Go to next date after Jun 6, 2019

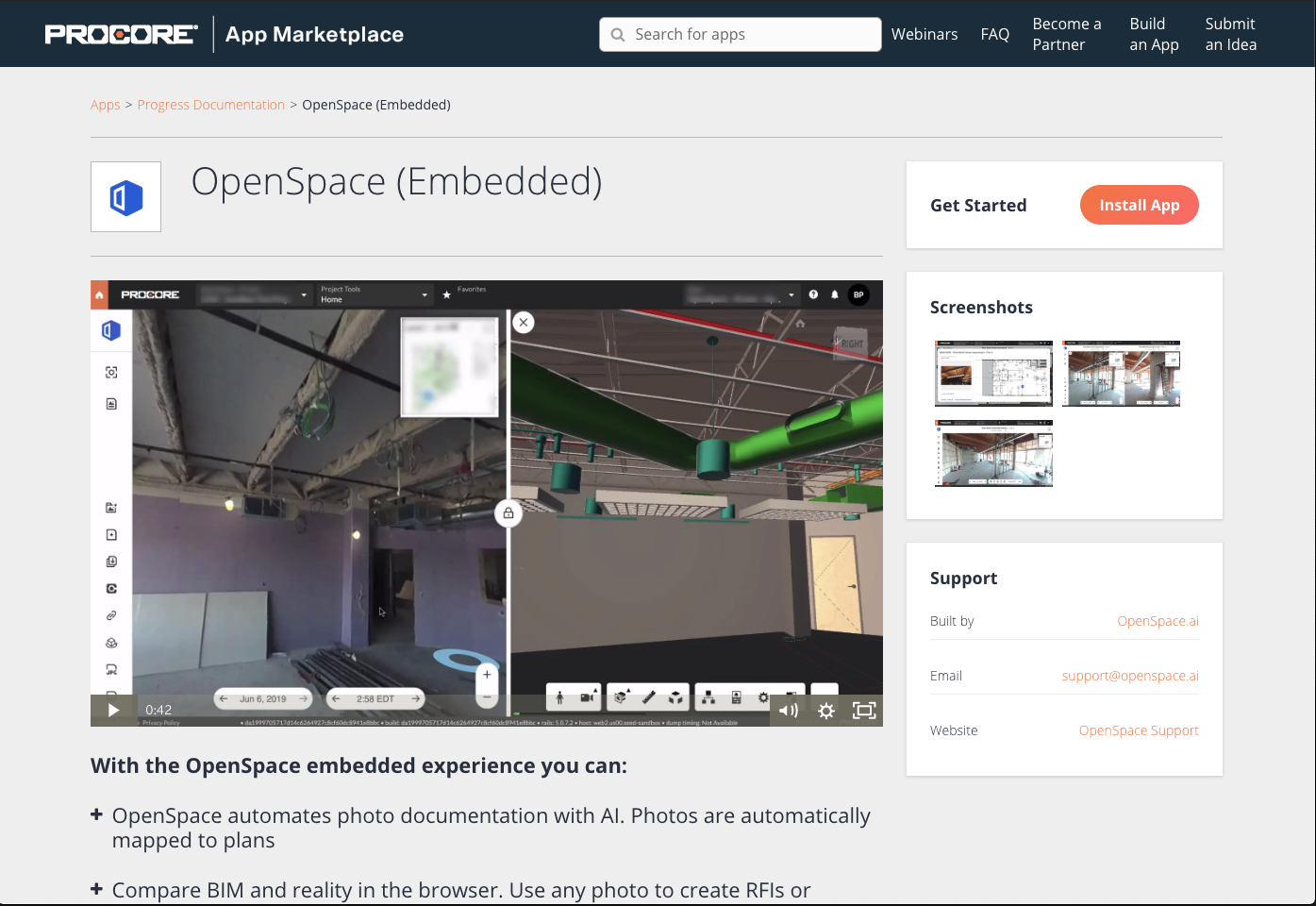point(303,699)
